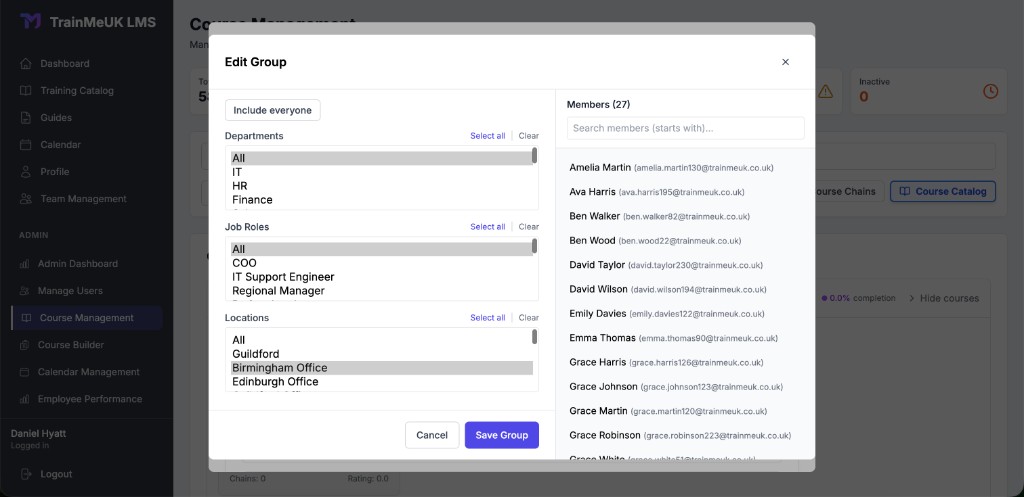
Task: Clear the Departments selection
Action: pos(528,136)
